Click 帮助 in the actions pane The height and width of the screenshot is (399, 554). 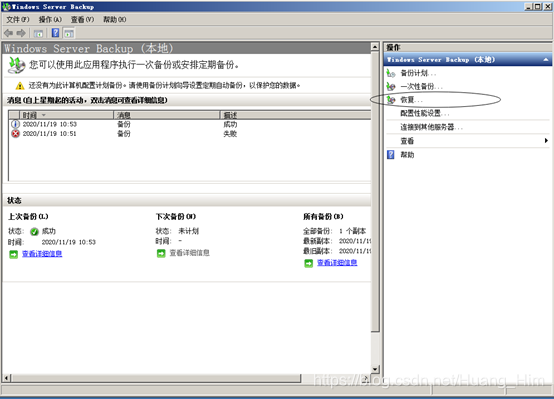(407, 154)
